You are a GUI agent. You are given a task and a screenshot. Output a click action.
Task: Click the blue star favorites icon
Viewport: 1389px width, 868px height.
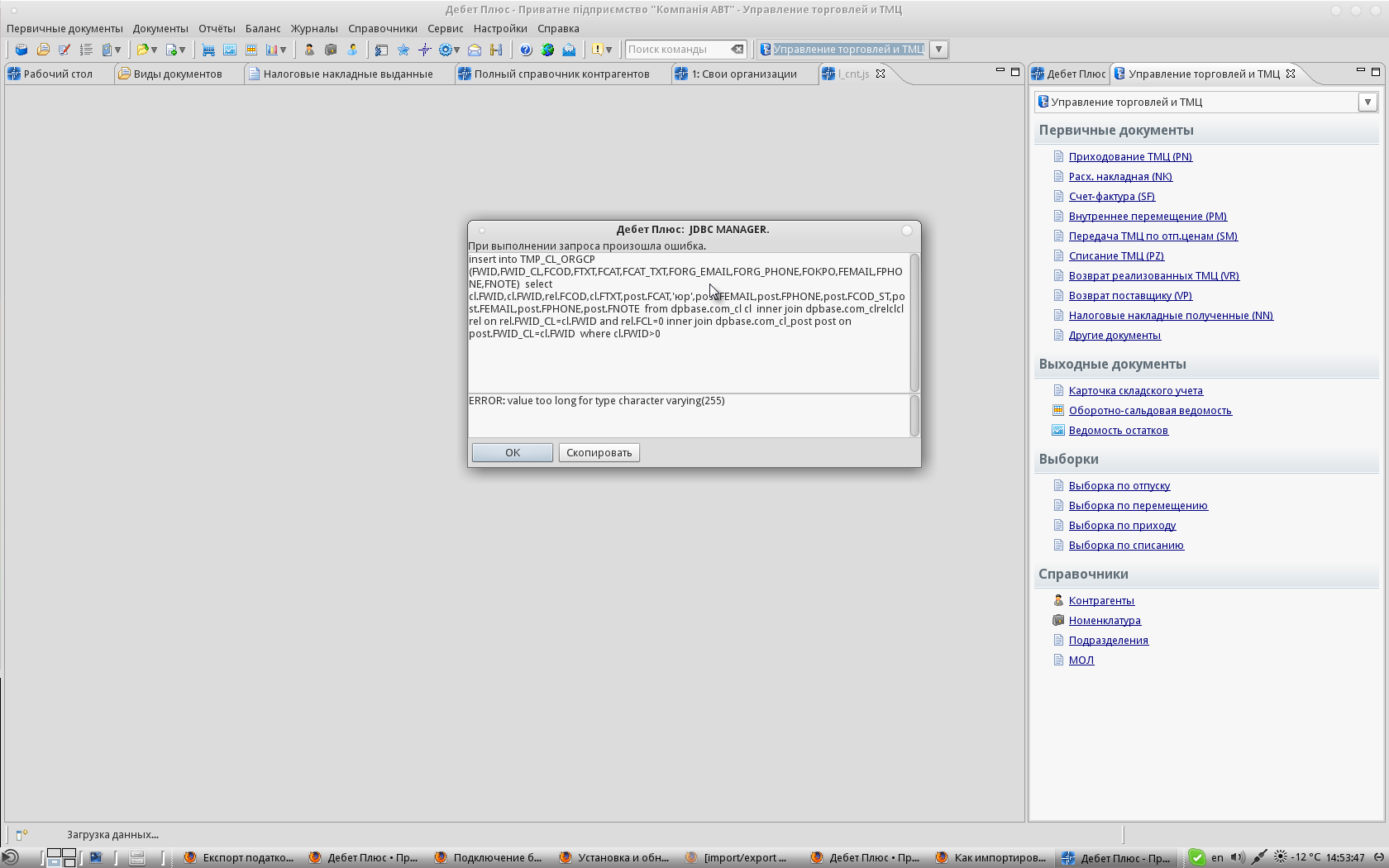pyautogui.click(x=403, y=50)
